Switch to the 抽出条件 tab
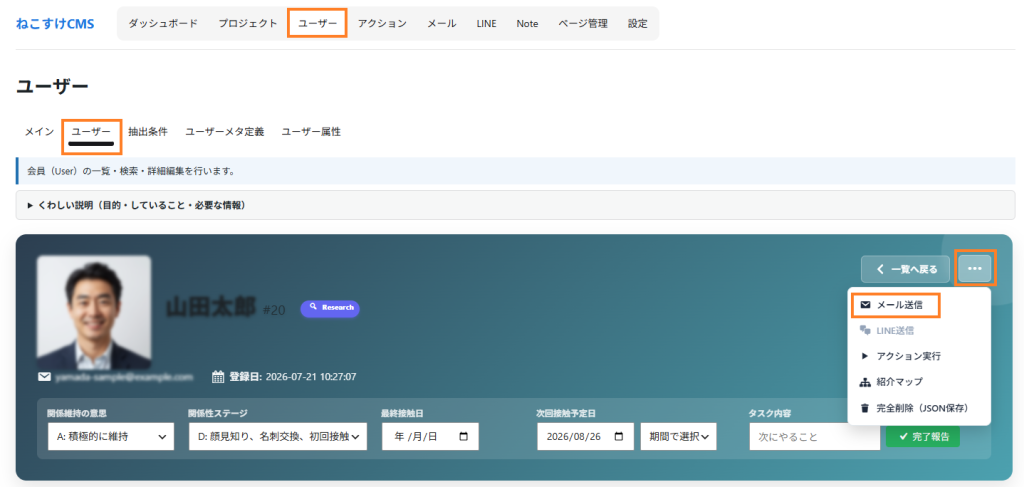This screenshot has height=487, width=1024. click(x=148, y=132)
